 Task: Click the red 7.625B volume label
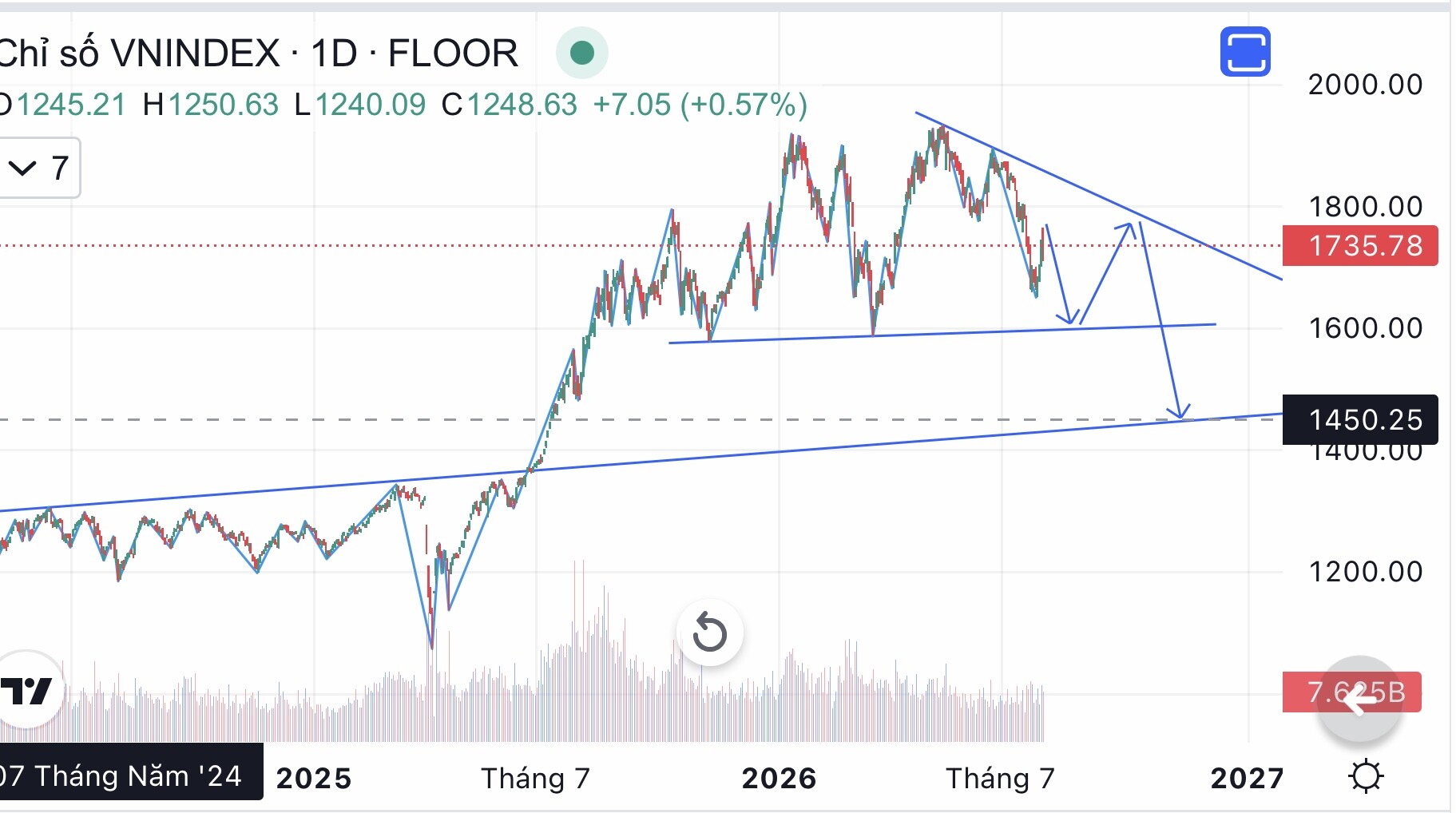(x=1351, y=692)
